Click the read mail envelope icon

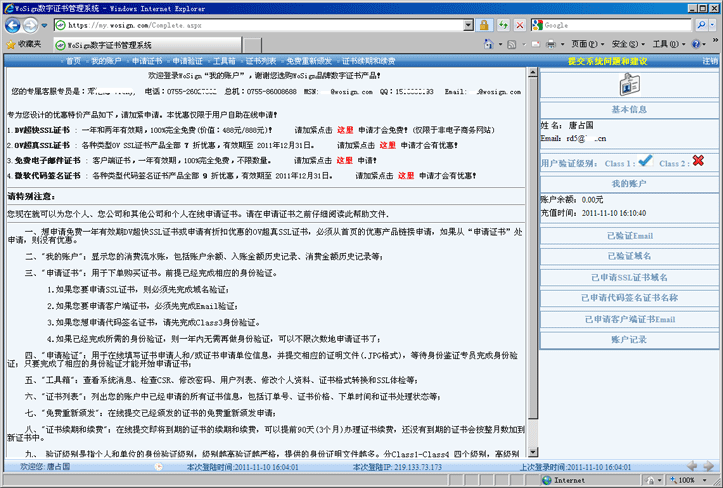click(x=536, y=44)
